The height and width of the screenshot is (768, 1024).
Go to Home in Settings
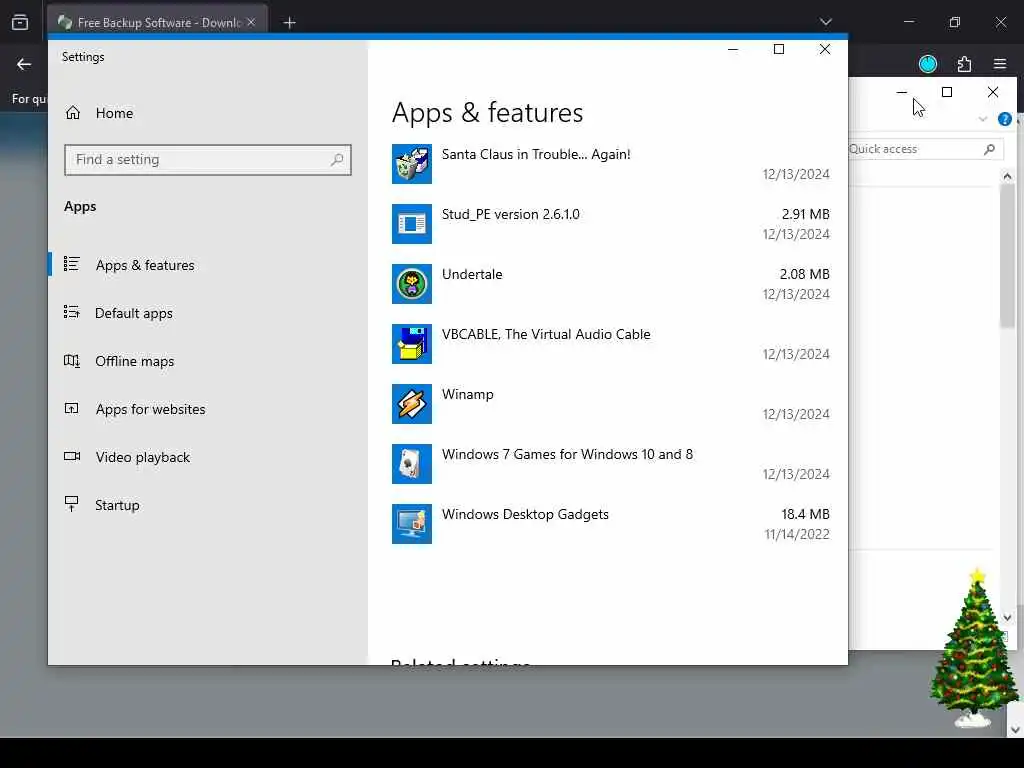pyautogui.click(x=114, y=113)
